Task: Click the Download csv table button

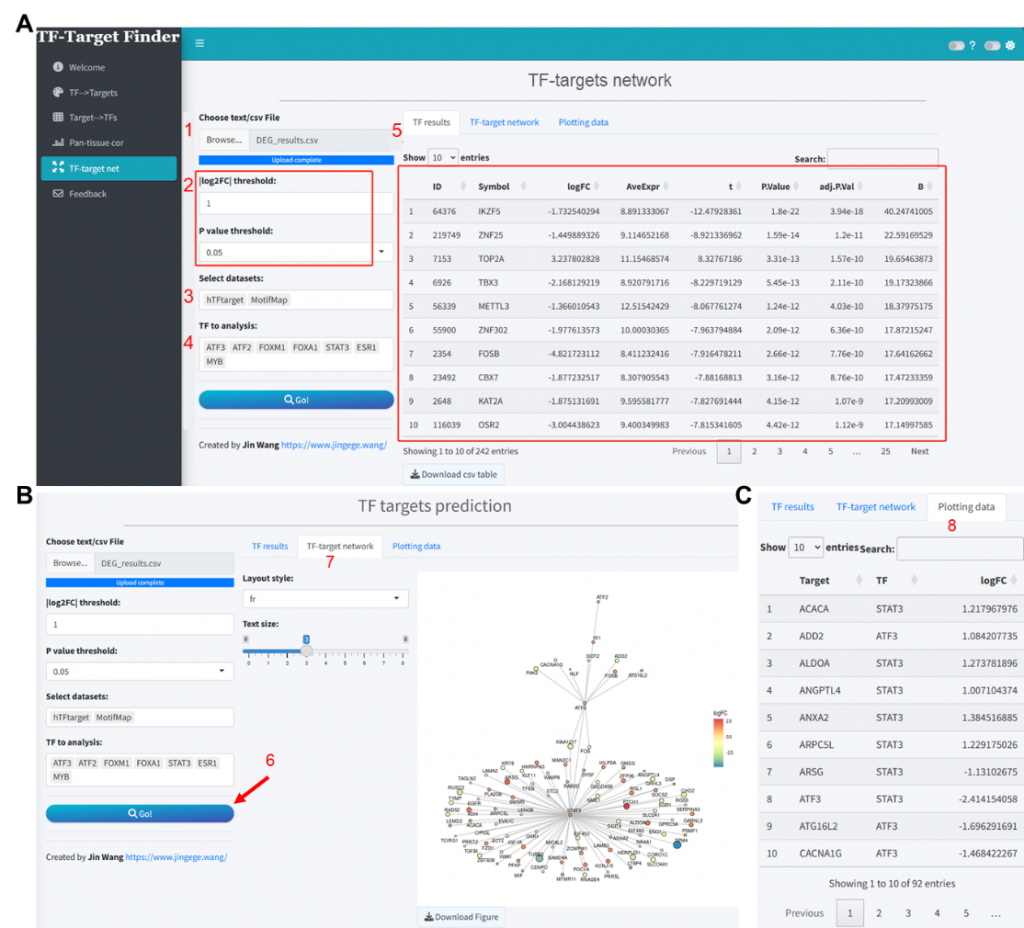Action: tap(454, 474)
